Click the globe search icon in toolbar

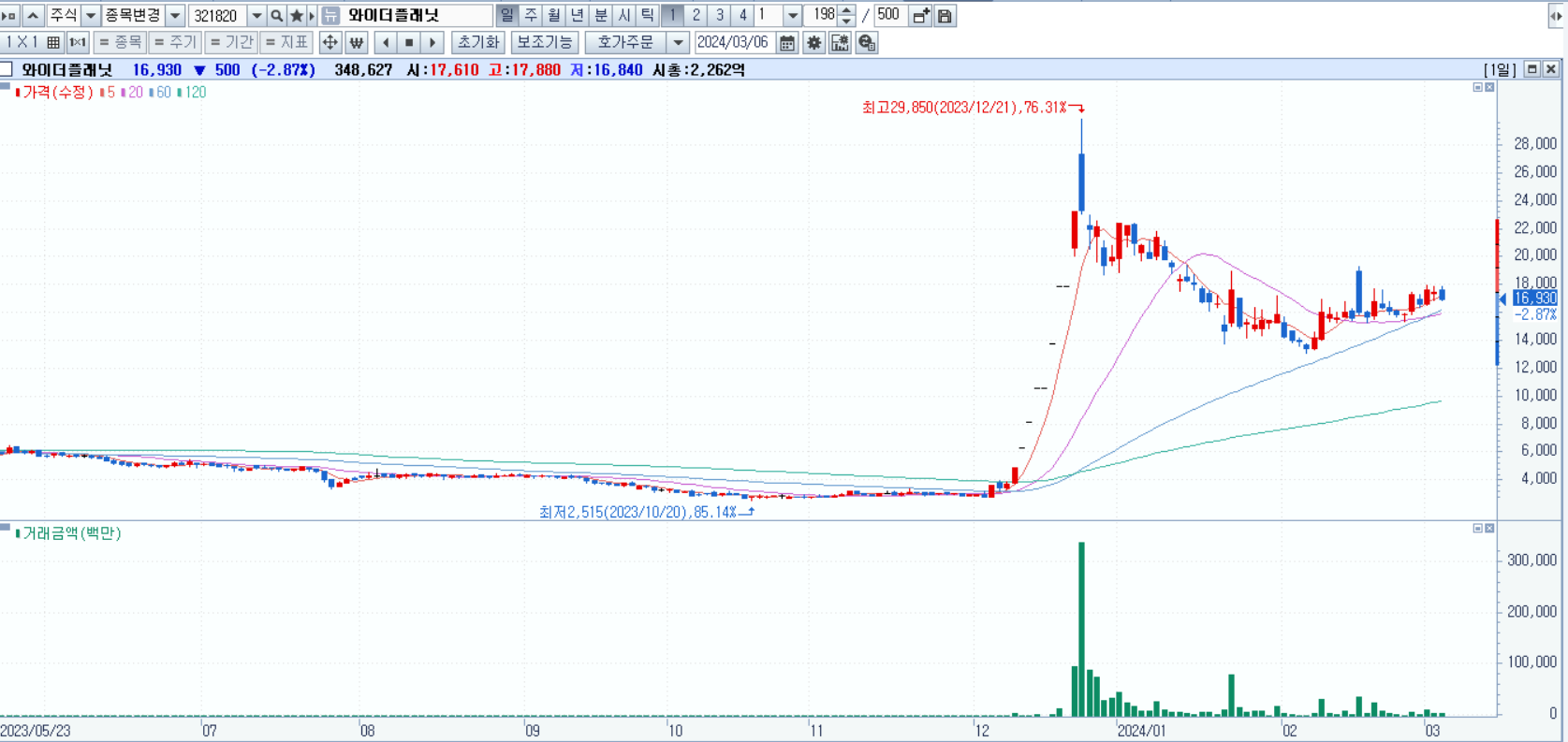pyautogui.click(x=867, y=42)
